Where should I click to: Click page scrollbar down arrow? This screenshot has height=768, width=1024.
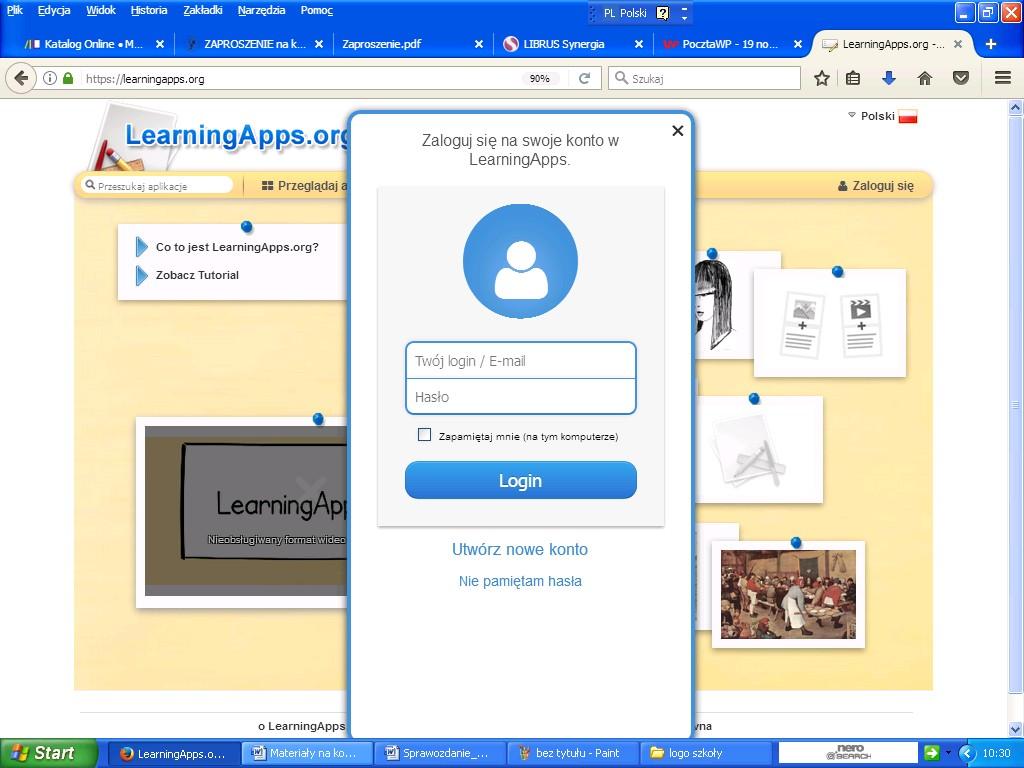click(1016, 729)
